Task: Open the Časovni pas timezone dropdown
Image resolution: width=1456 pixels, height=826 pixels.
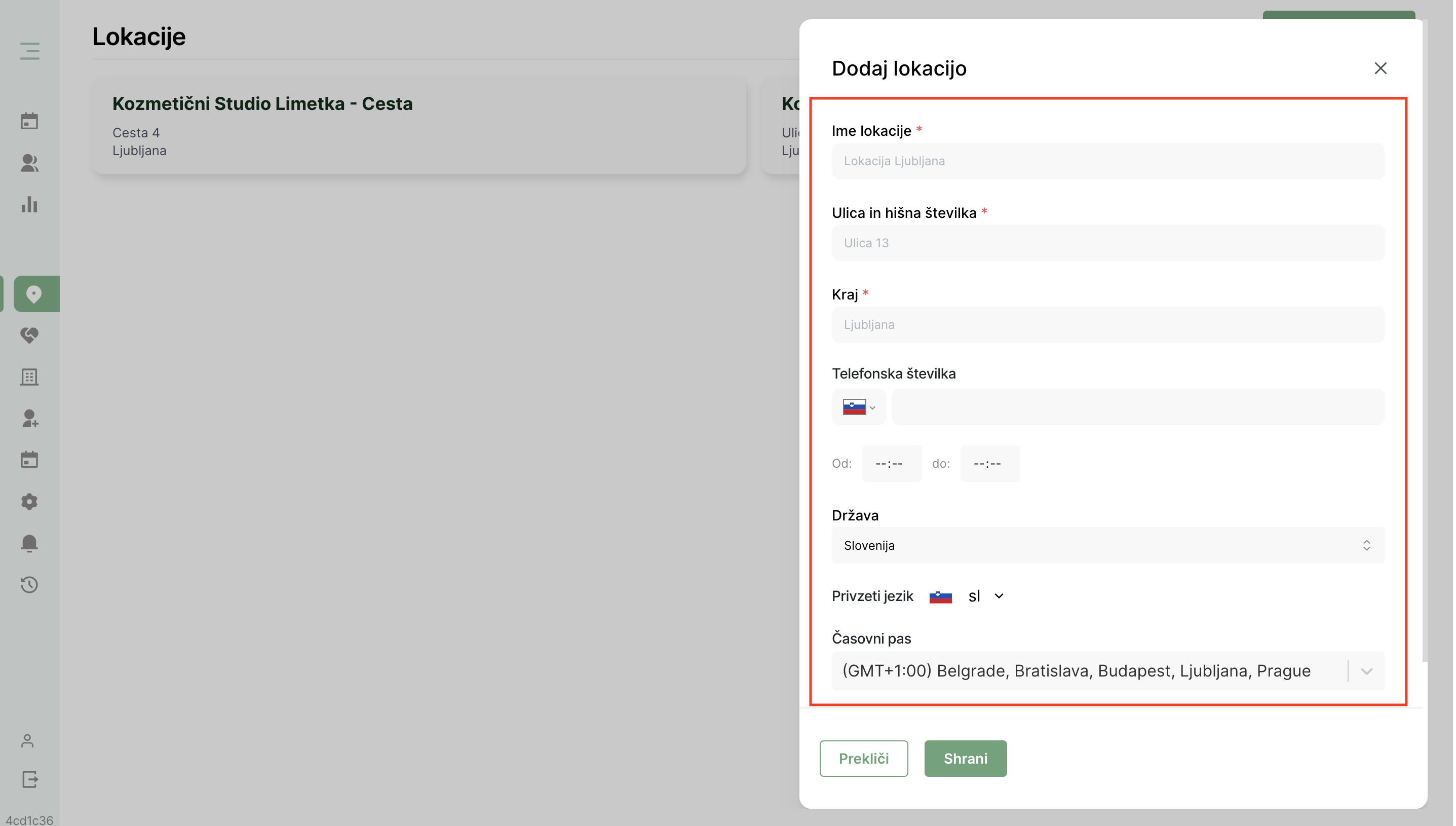Action: coord(1108,671)
